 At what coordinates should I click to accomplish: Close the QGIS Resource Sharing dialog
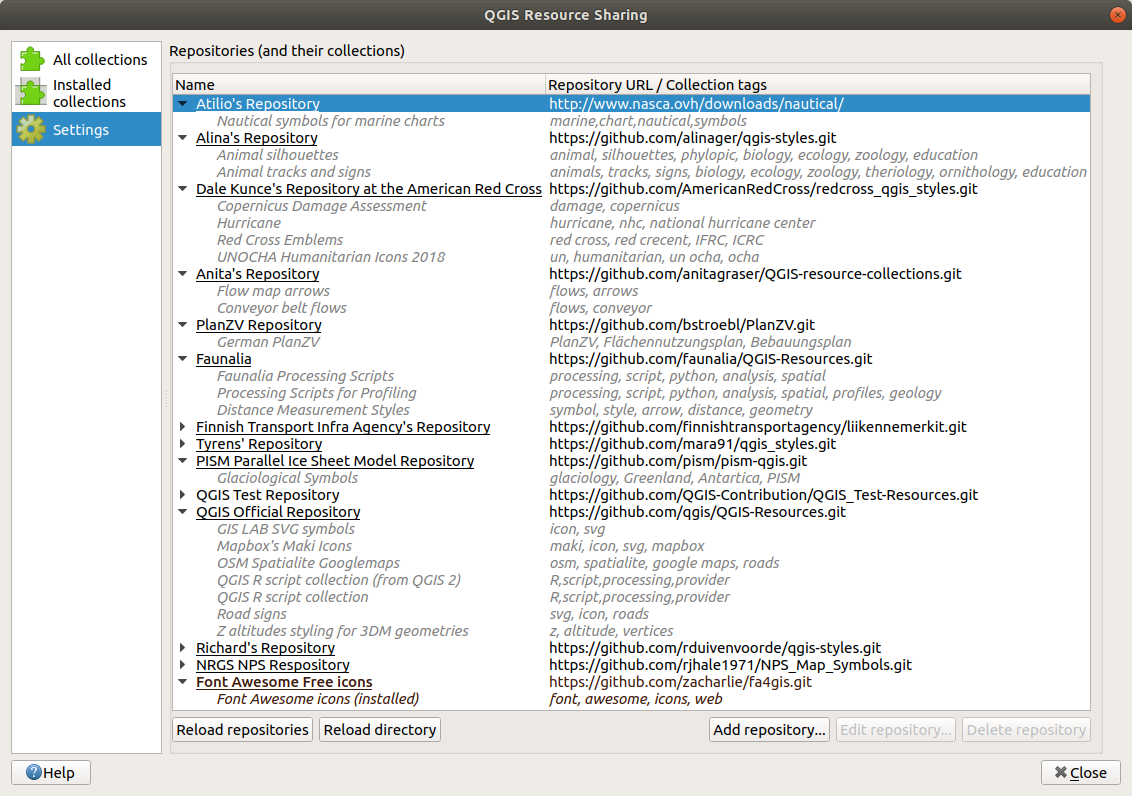[x=1080, y=772]
